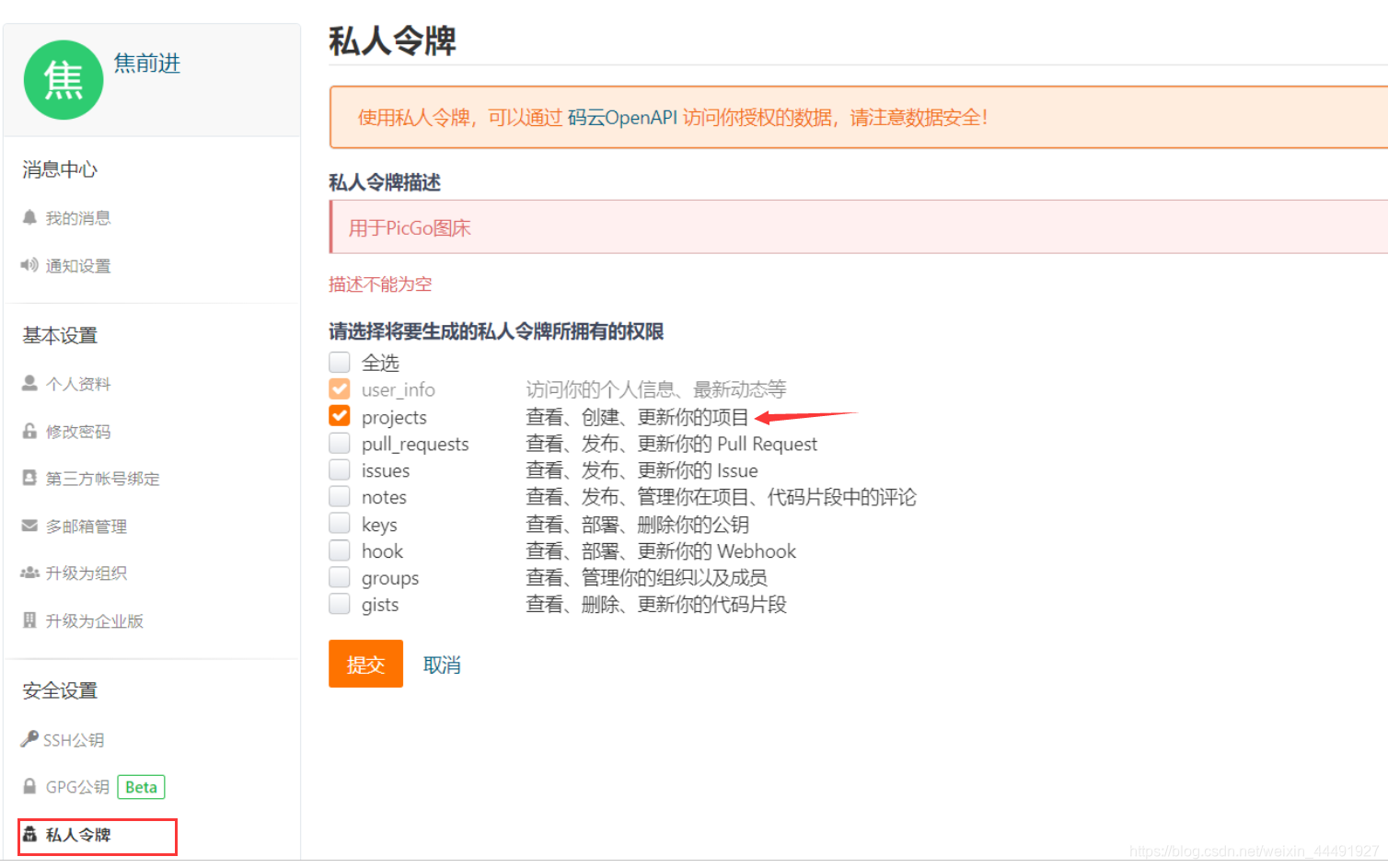This screenshot has height=868, width=1388.
Task: Click the 安全设置 section heading
Action: click(60, 690)
